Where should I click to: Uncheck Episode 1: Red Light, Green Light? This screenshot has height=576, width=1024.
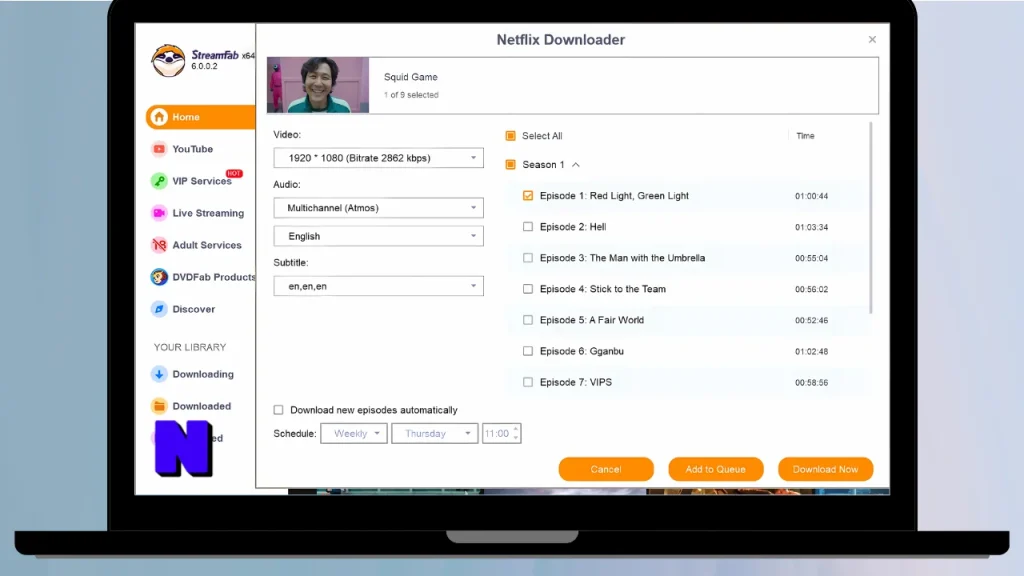click(528, 195)
